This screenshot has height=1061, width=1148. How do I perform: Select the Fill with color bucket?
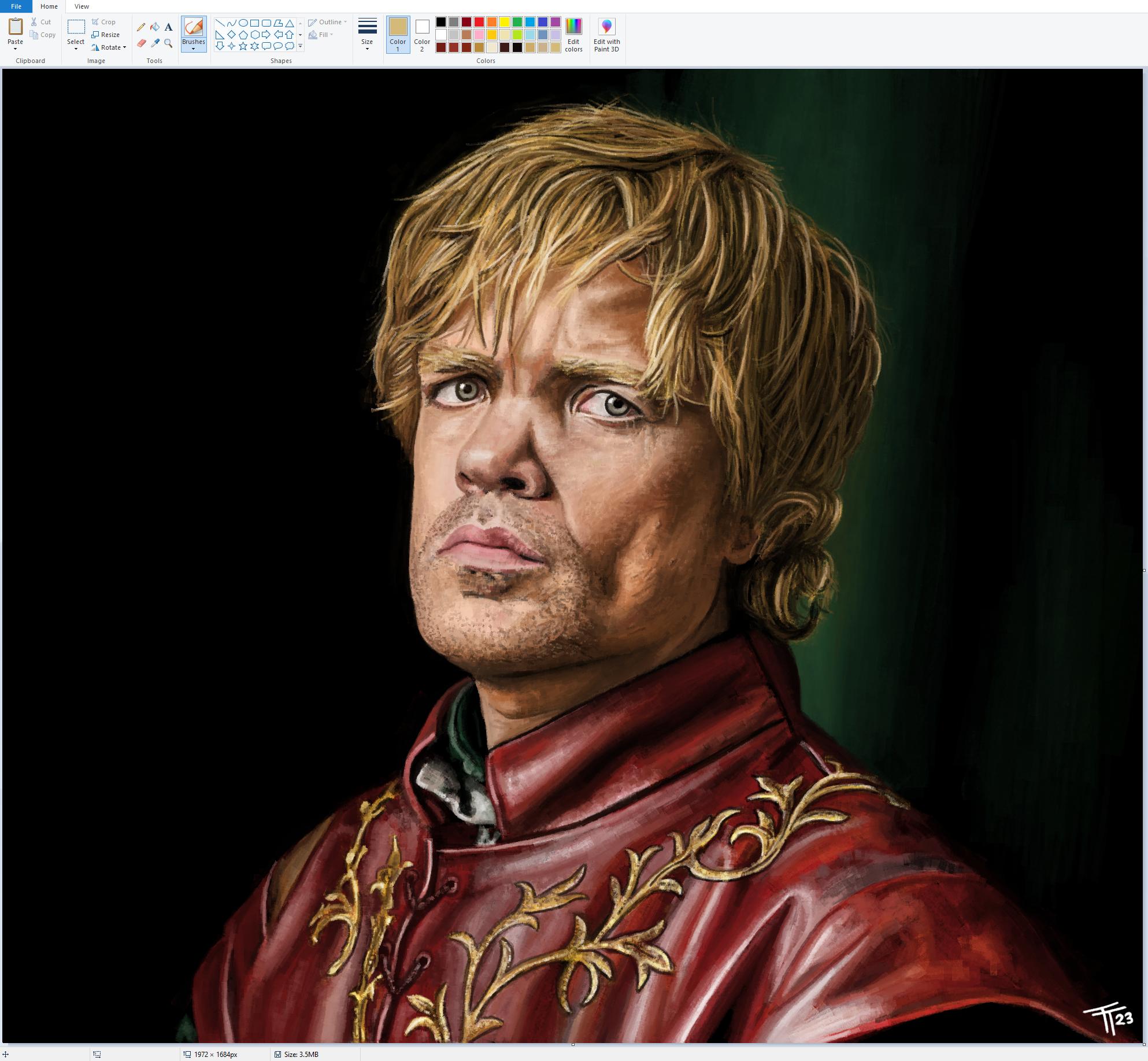(155, 27)
